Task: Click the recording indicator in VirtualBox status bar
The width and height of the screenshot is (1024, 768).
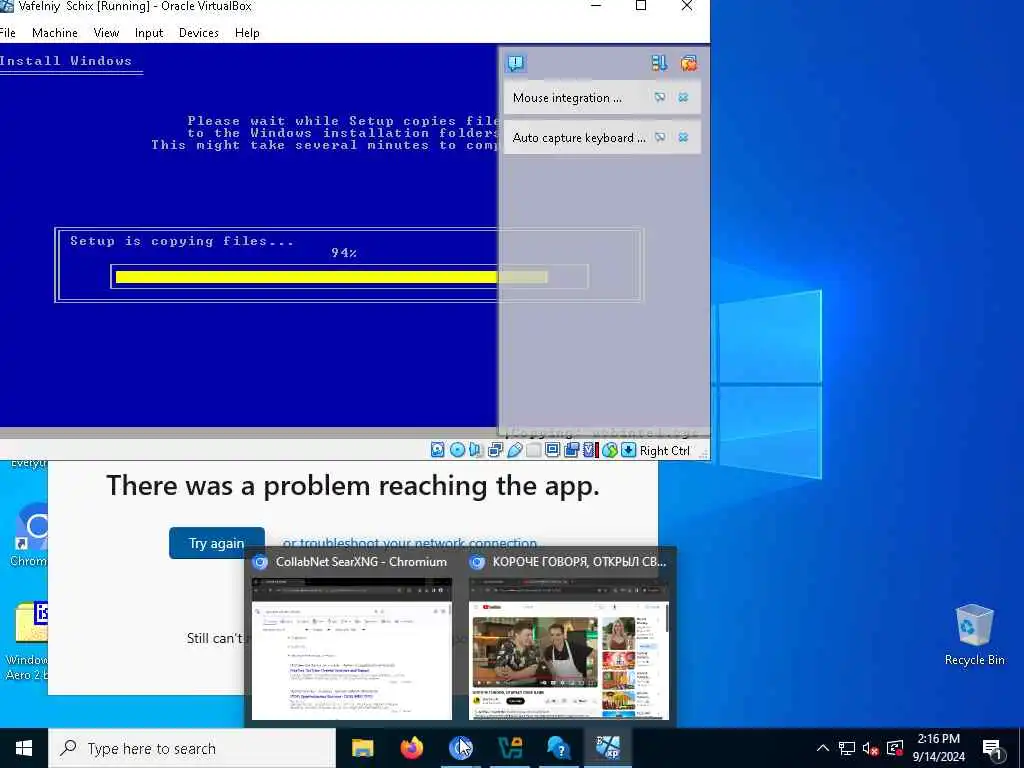Action: (571, 449)
